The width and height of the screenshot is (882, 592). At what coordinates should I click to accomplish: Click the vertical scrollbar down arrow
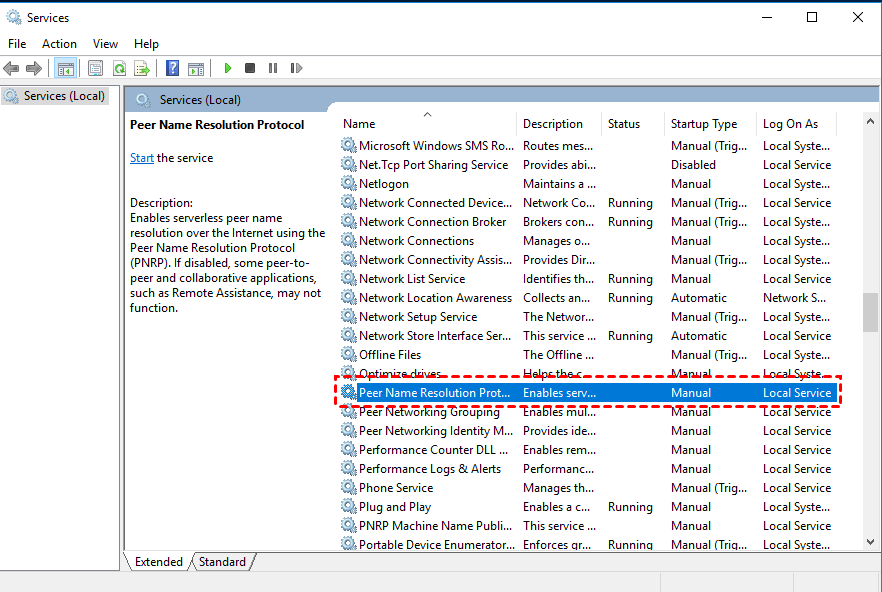871,541
